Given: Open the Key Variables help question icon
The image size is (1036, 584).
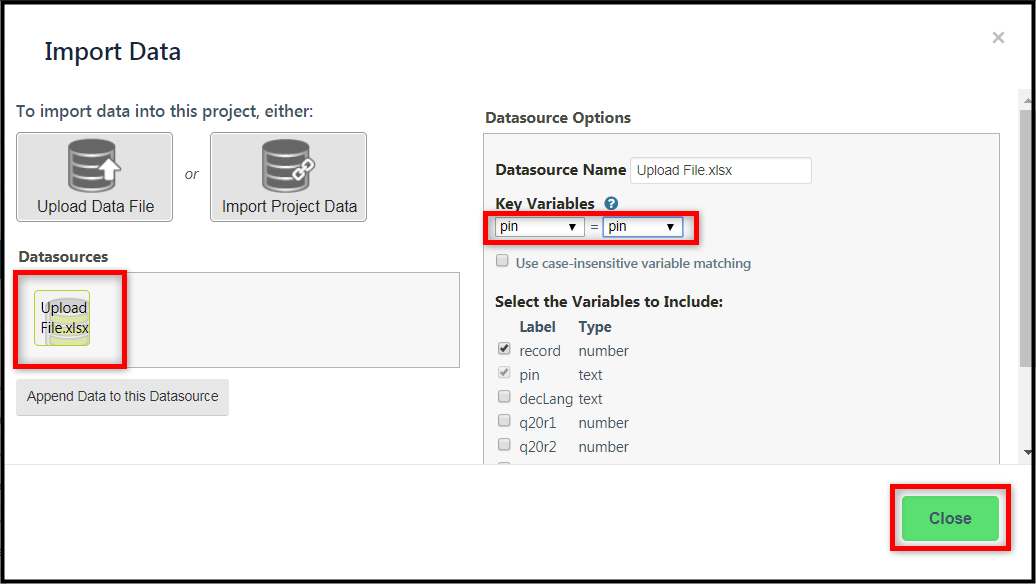Looking at the screenshot, I should point(611,203).
